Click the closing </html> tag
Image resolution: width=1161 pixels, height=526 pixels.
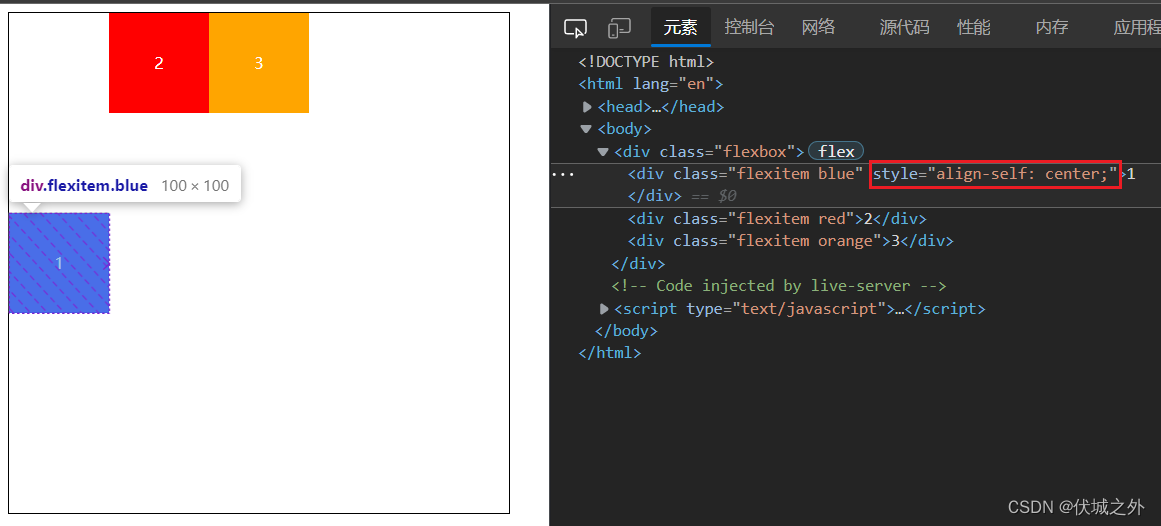[x=610, y=353]
